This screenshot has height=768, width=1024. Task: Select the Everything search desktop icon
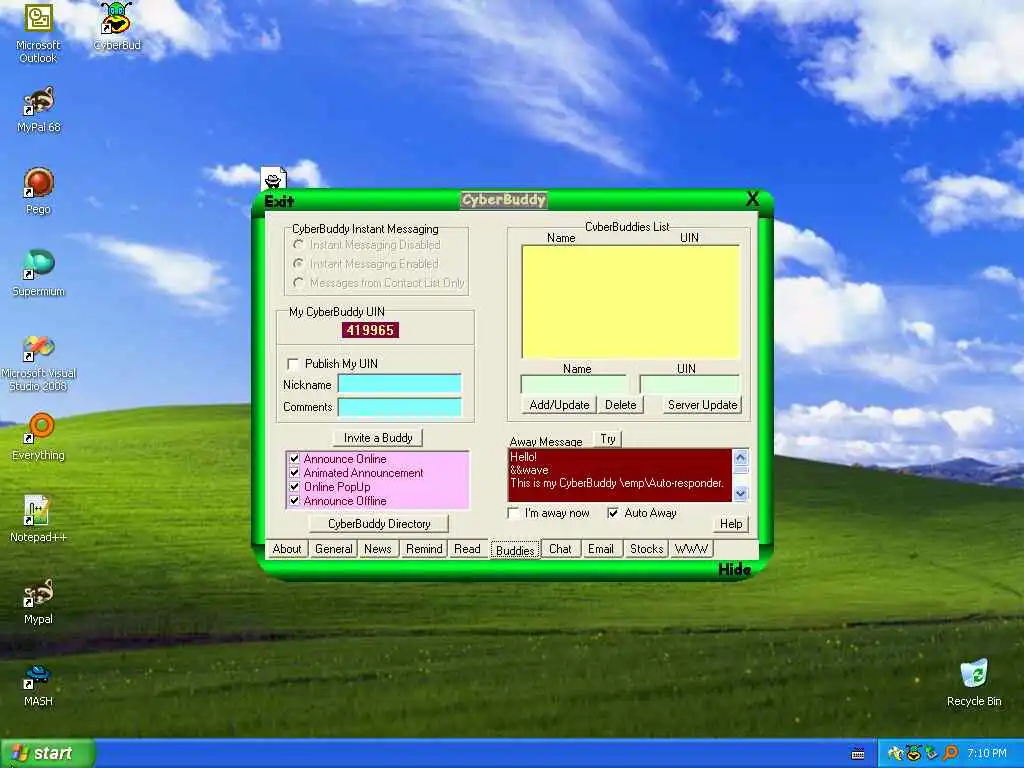click(38, 437)
